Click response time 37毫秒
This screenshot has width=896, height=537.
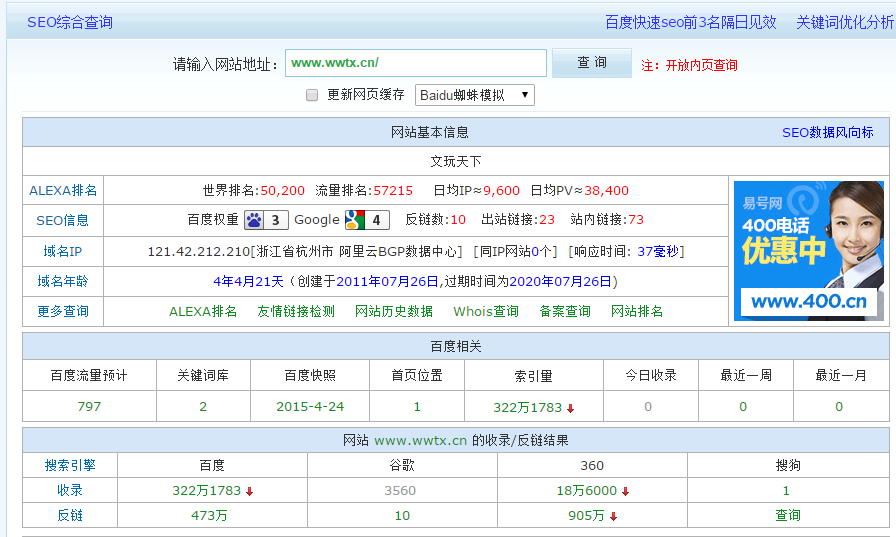(x=658, y=251)
